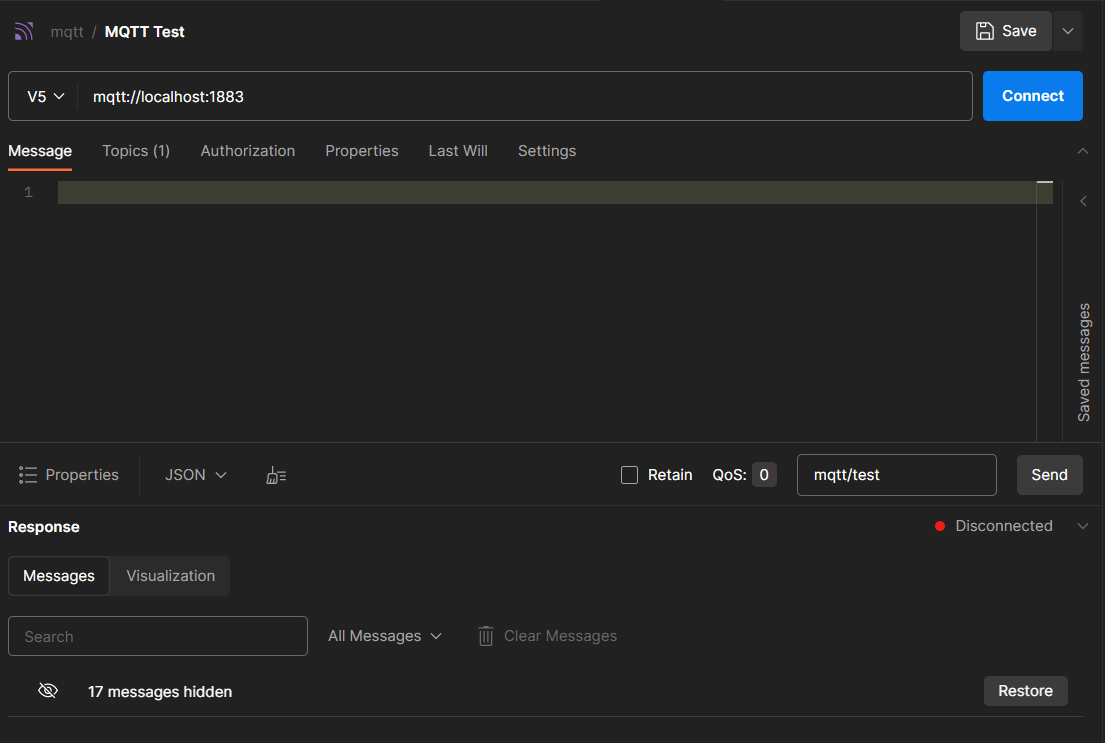Open the Settings tab
The height and width of the screenshot is (743, 1105).
tap(547, 151)
